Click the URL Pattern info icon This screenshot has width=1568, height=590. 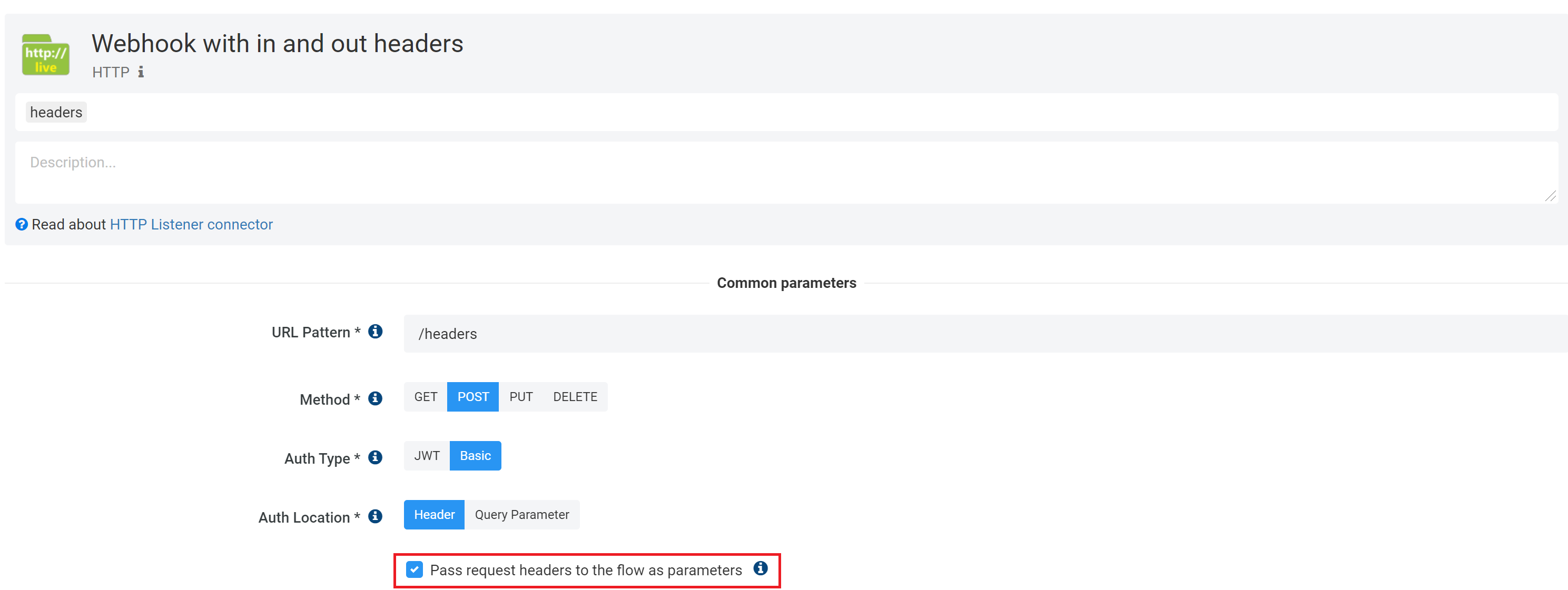376,332
